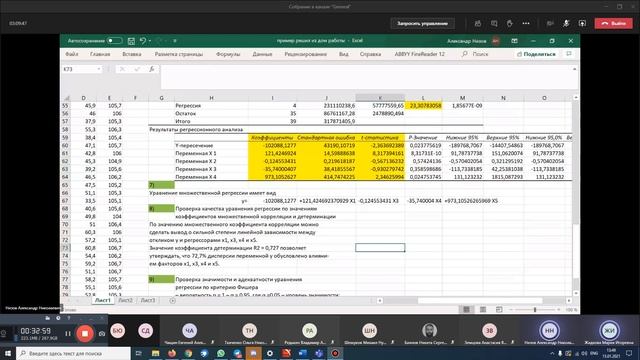
Task: Click the СД participant avatar
Action: click(x=145, y=331)
